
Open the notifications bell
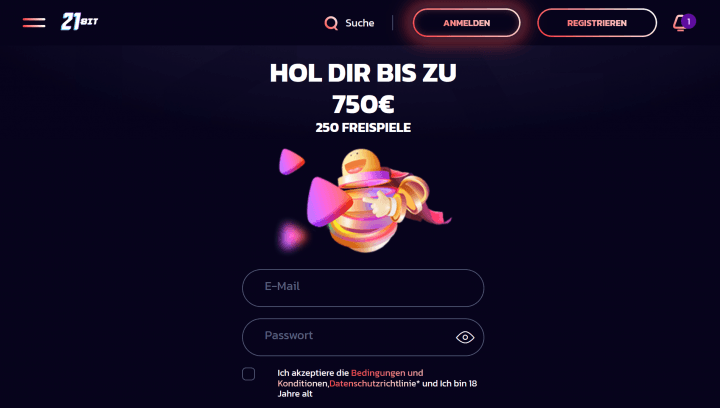coord(679,23)
